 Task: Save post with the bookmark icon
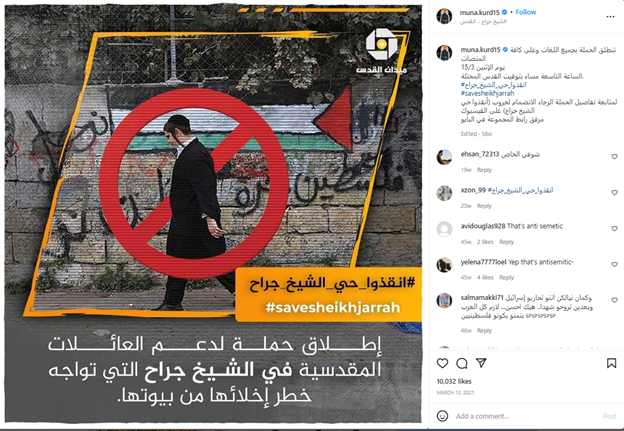point(611,363)
